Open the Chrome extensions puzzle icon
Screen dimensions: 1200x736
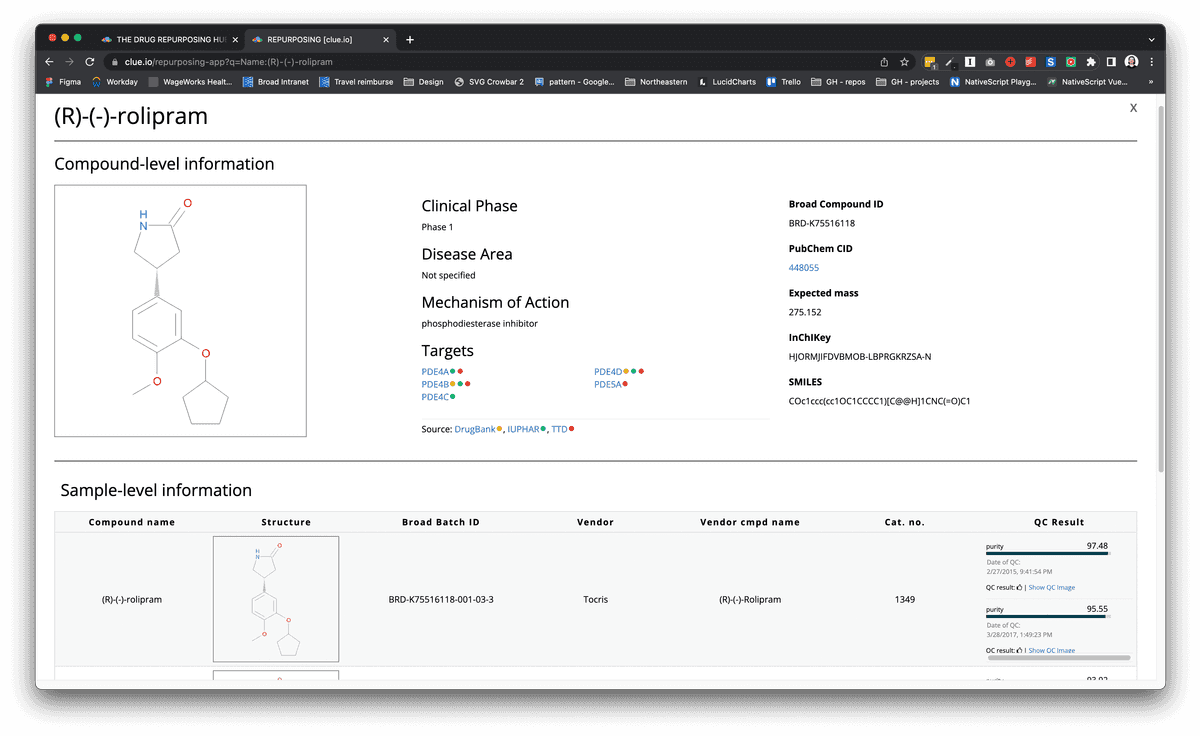point(1091,61)
